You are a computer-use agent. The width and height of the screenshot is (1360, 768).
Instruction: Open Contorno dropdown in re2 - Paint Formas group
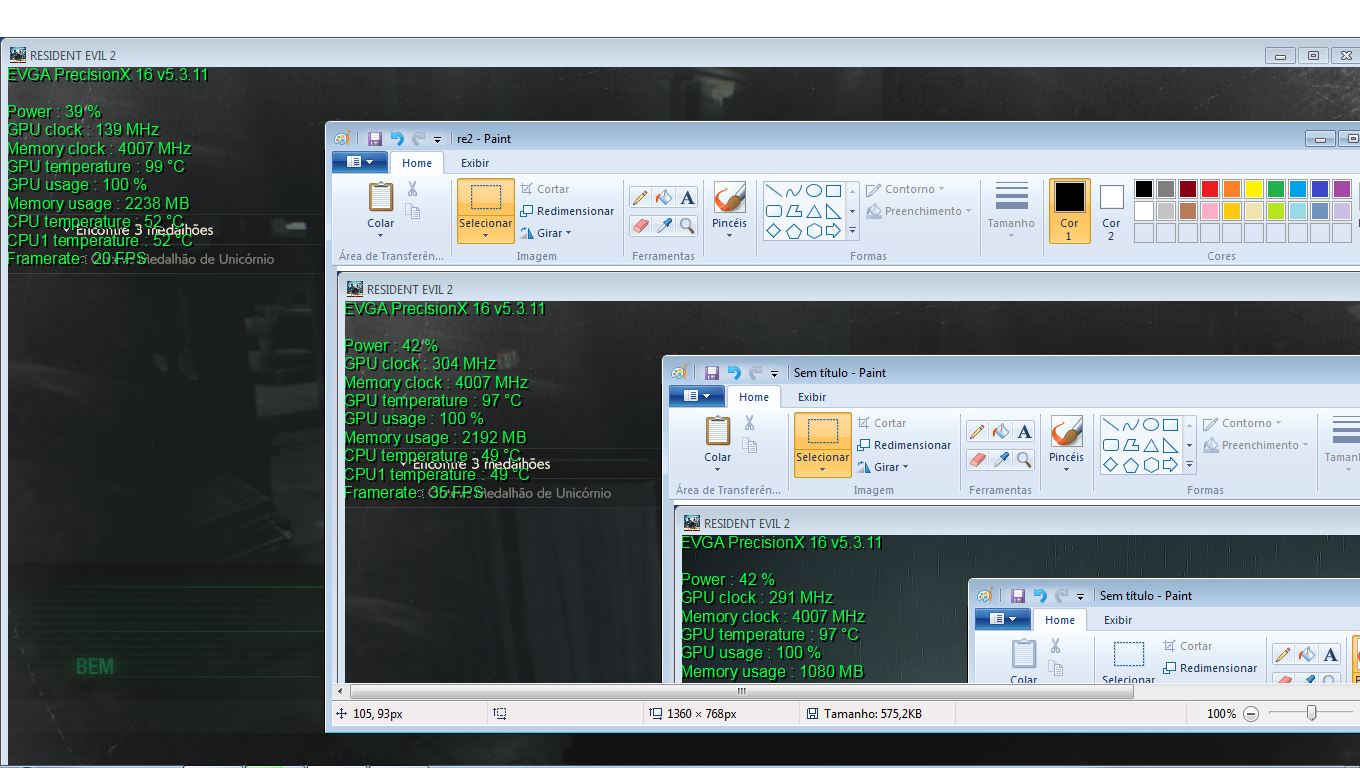906,189
